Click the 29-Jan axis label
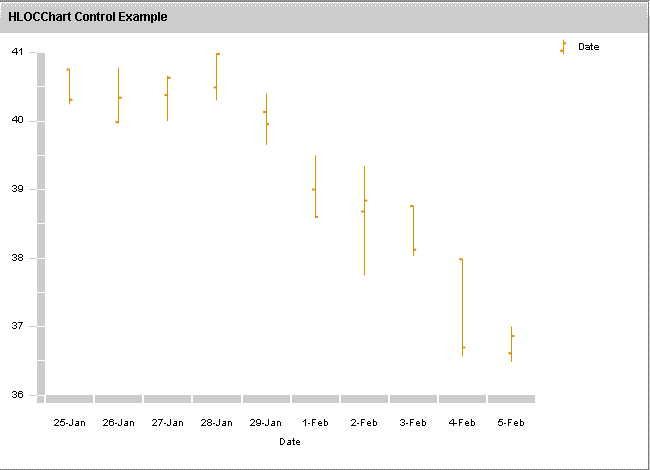Screen dimensions: 650x470 coord(266,423)
